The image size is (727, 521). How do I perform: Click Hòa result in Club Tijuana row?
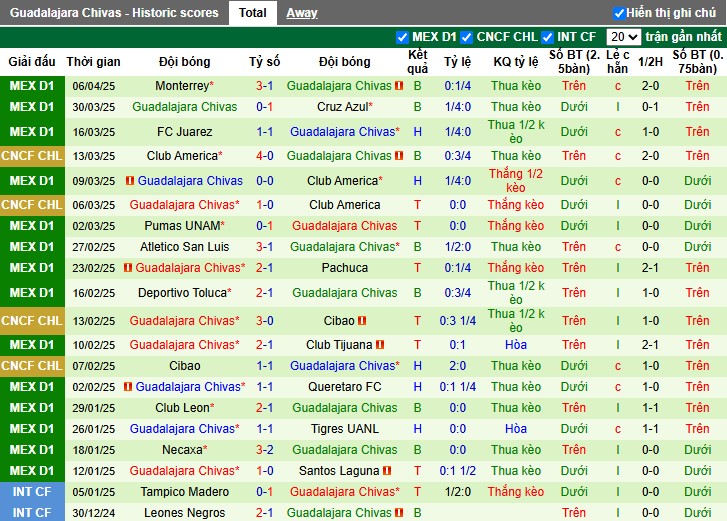pyautogui.click(x=516, y=345)
